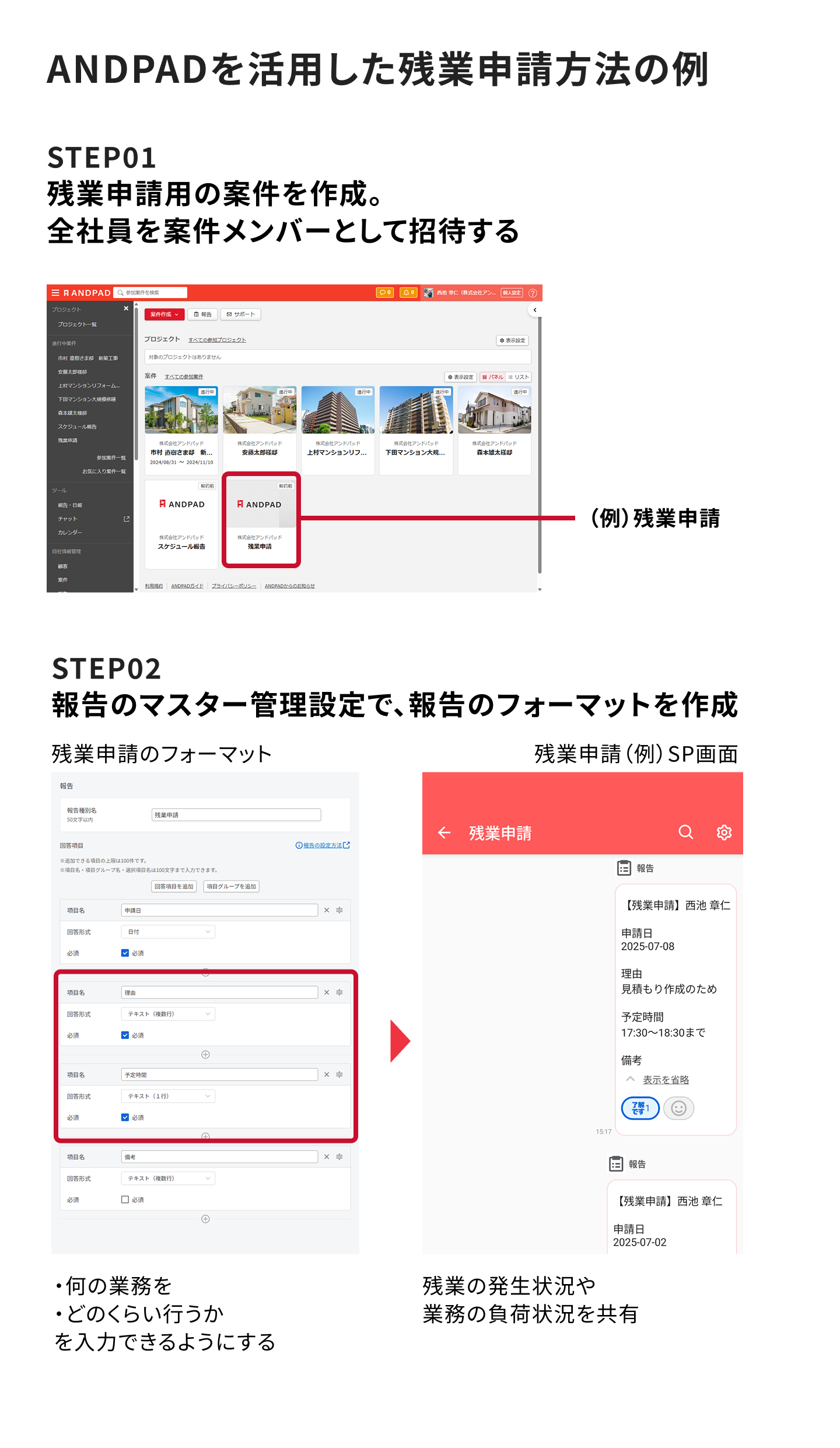Open すべての参加プロジェクト link

[x=217, y=340]
